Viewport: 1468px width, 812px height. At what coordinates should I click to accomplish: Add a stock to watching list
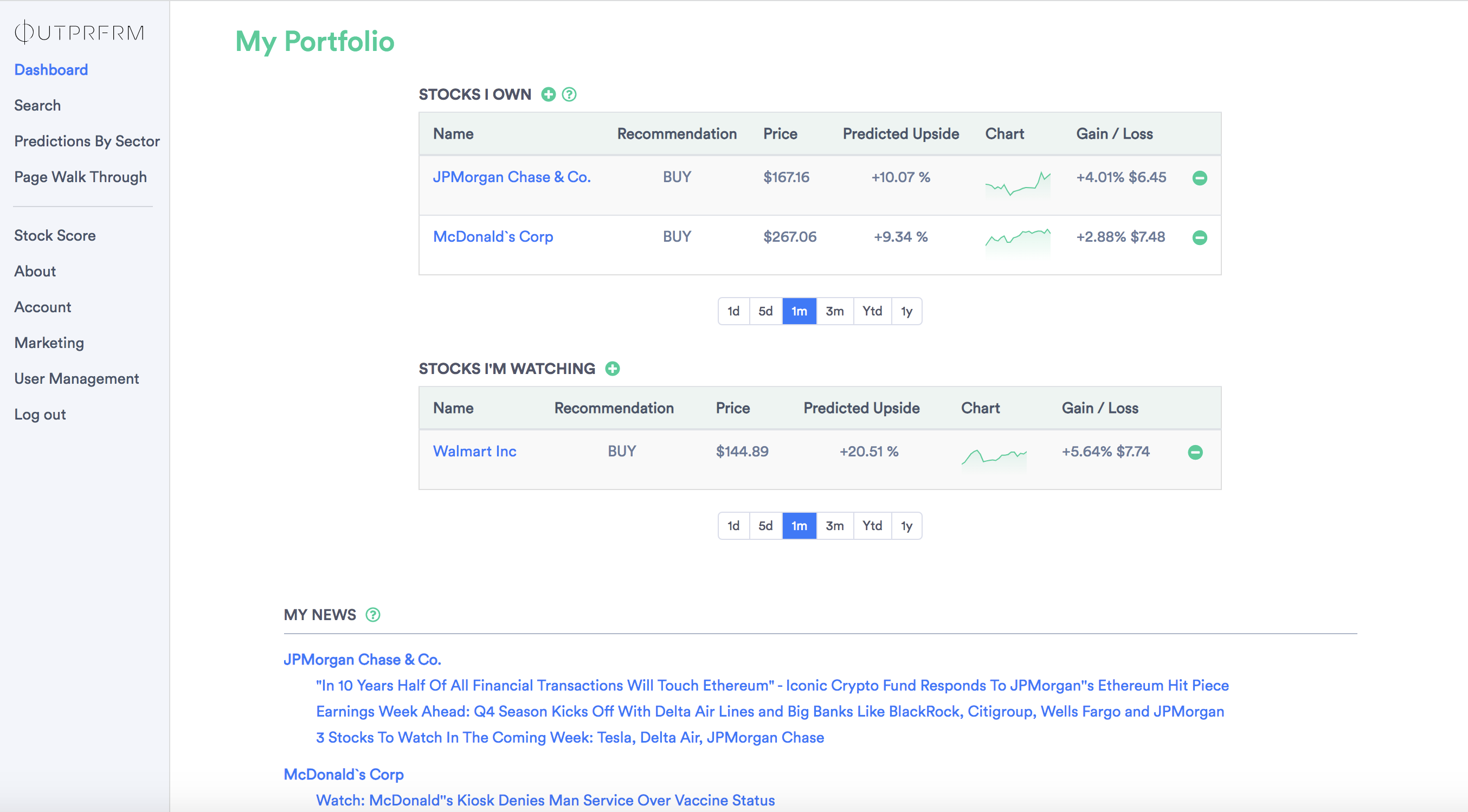pyautogui.click(x=613, y=369)
